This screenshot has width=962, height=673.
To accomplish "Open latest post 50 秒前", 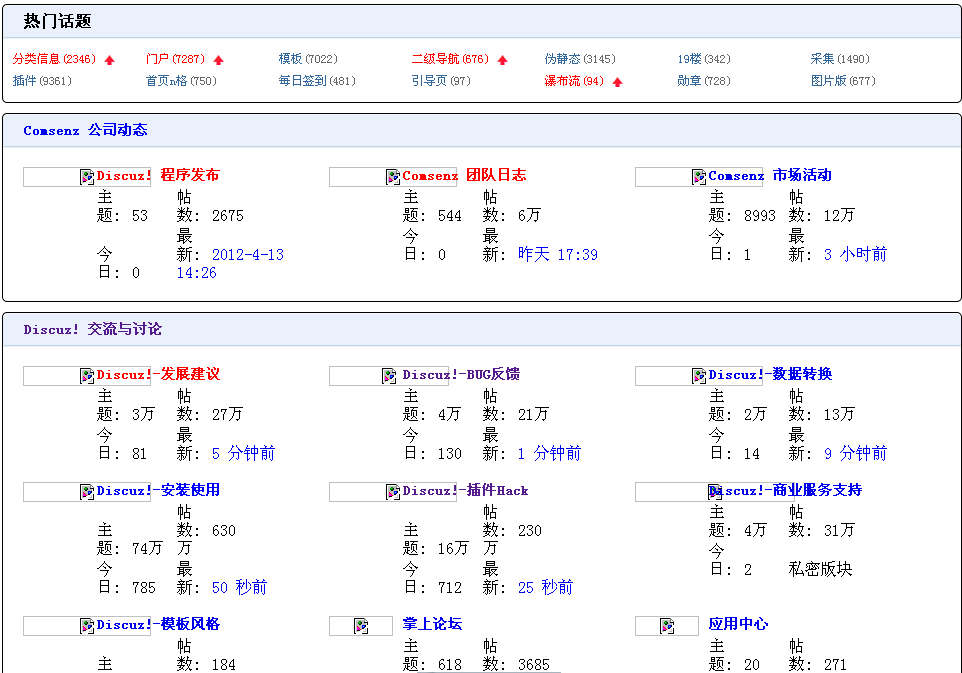I will coord(239,588).
